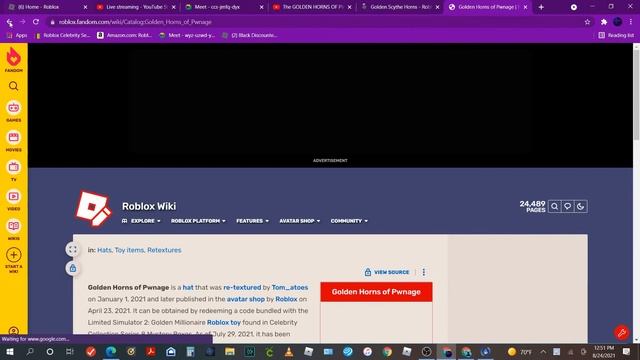640x360 pixels.
Task: Open the Fandom home flame logo
Action: point(13,60)
